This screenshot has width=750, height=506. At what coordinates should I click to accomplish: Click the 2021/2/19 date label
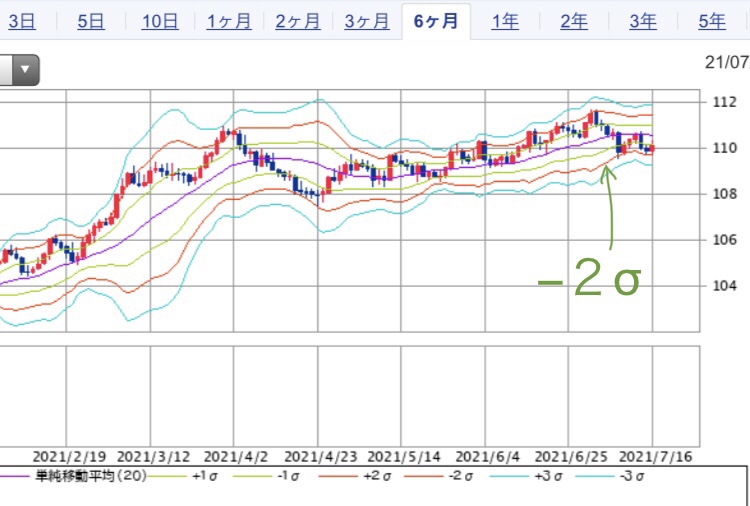(69, 457)
